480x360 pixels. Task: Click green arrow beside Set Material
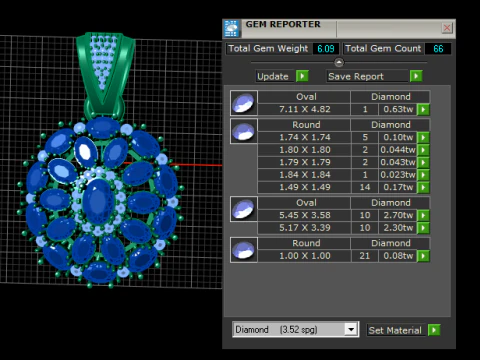point(434,330)
